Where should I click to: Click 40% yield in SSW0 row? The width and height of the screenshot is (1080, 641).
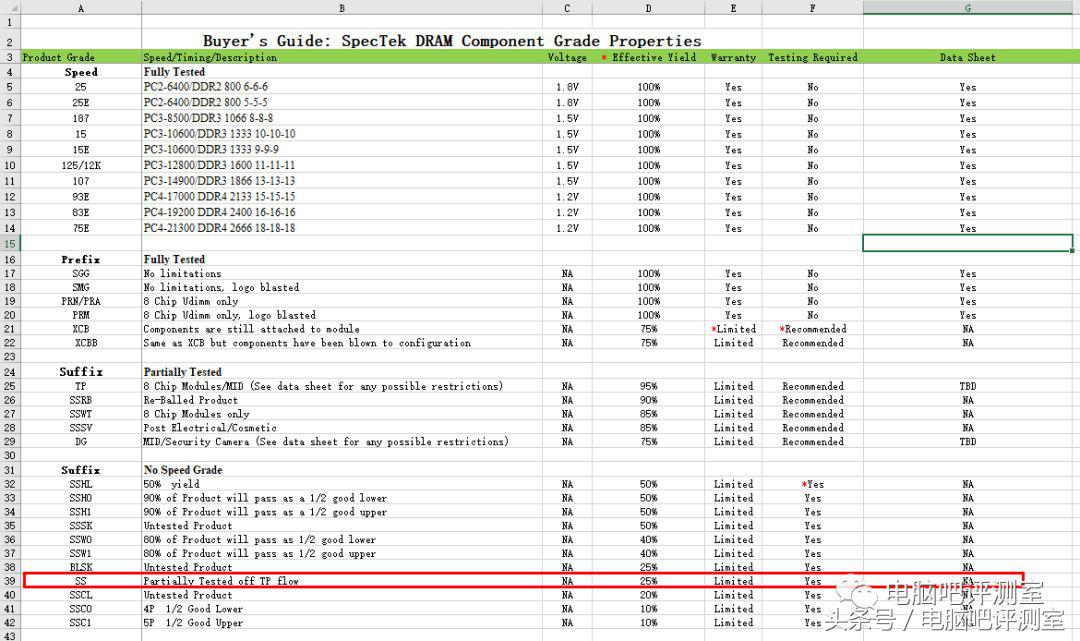(x=648, y=539)
